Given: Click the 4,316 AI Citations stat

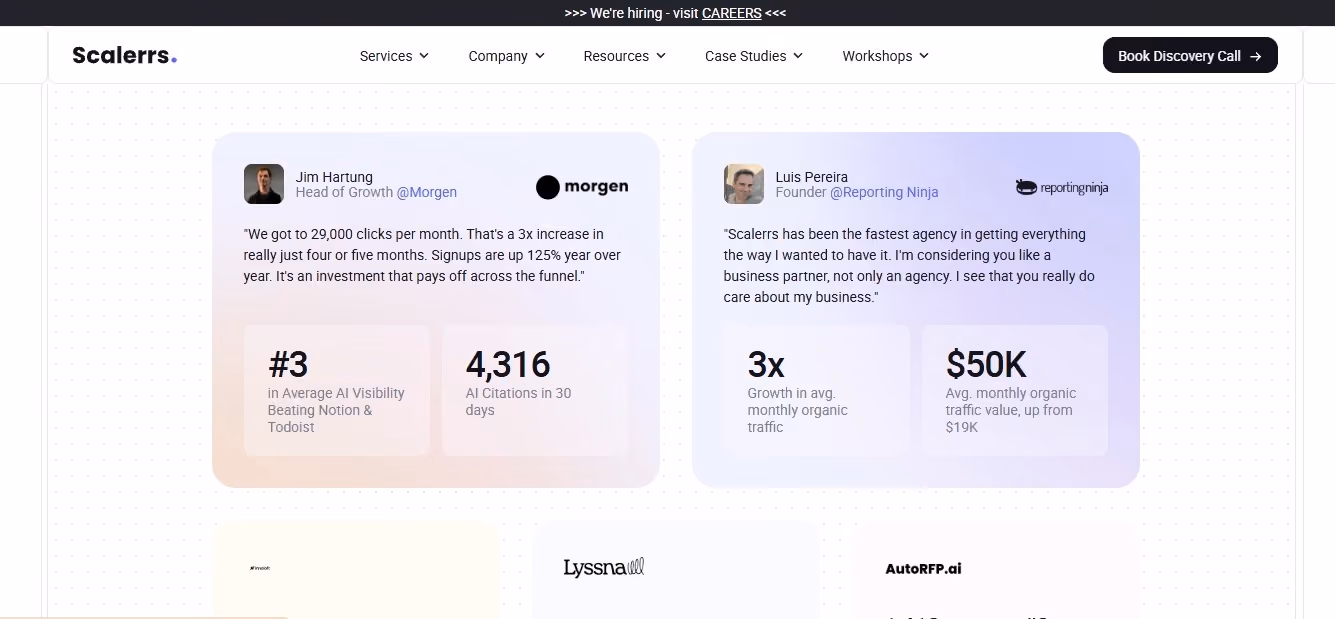Looking at the screenshot, I should 535,390.
